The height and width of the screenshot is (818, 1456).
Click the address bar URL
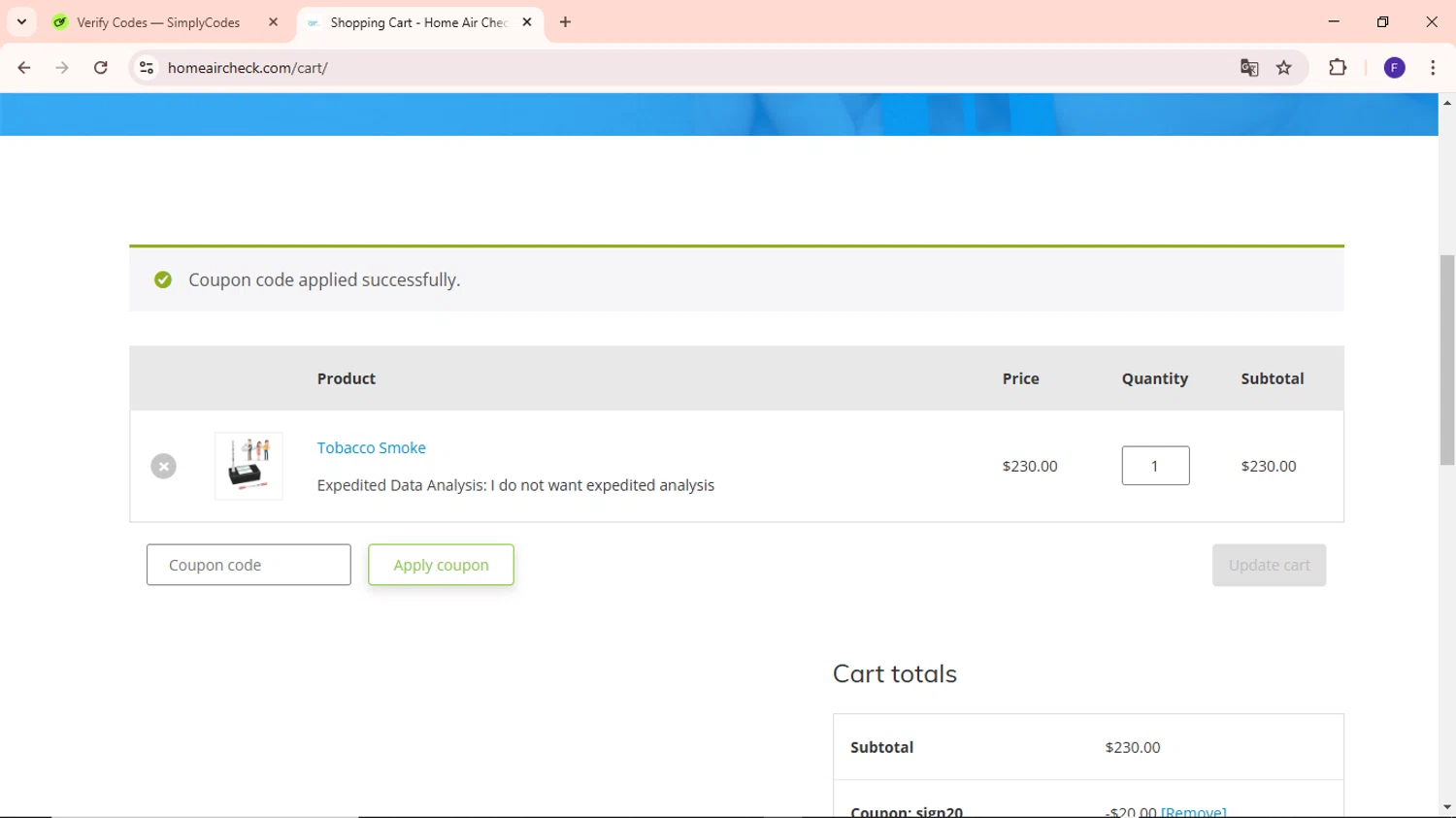click(x=248, y=68)
